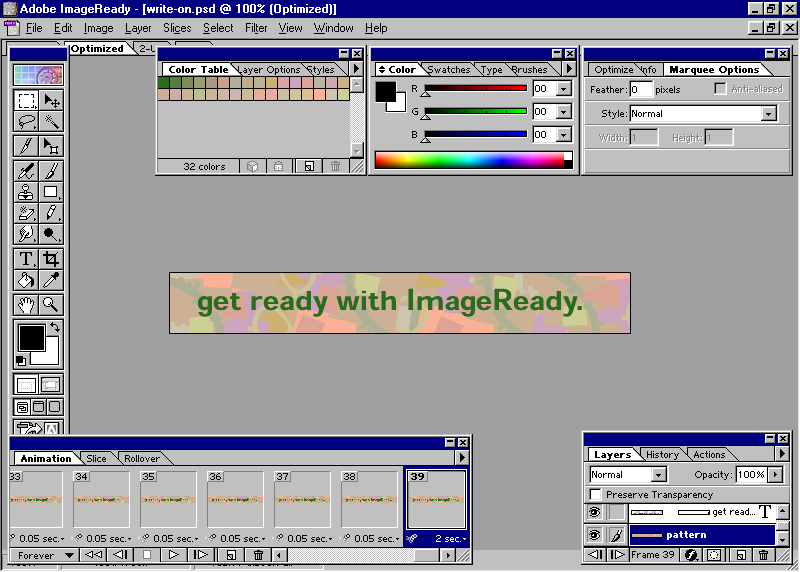Select the Rubber Stamp tool
This screenshot has width=800, height=572.
click(26, 192)
